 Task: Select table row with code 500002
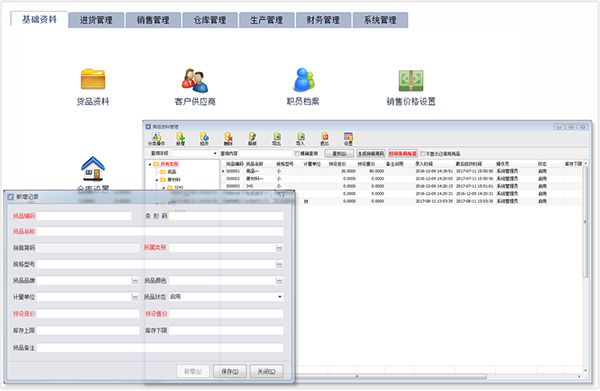402,179
